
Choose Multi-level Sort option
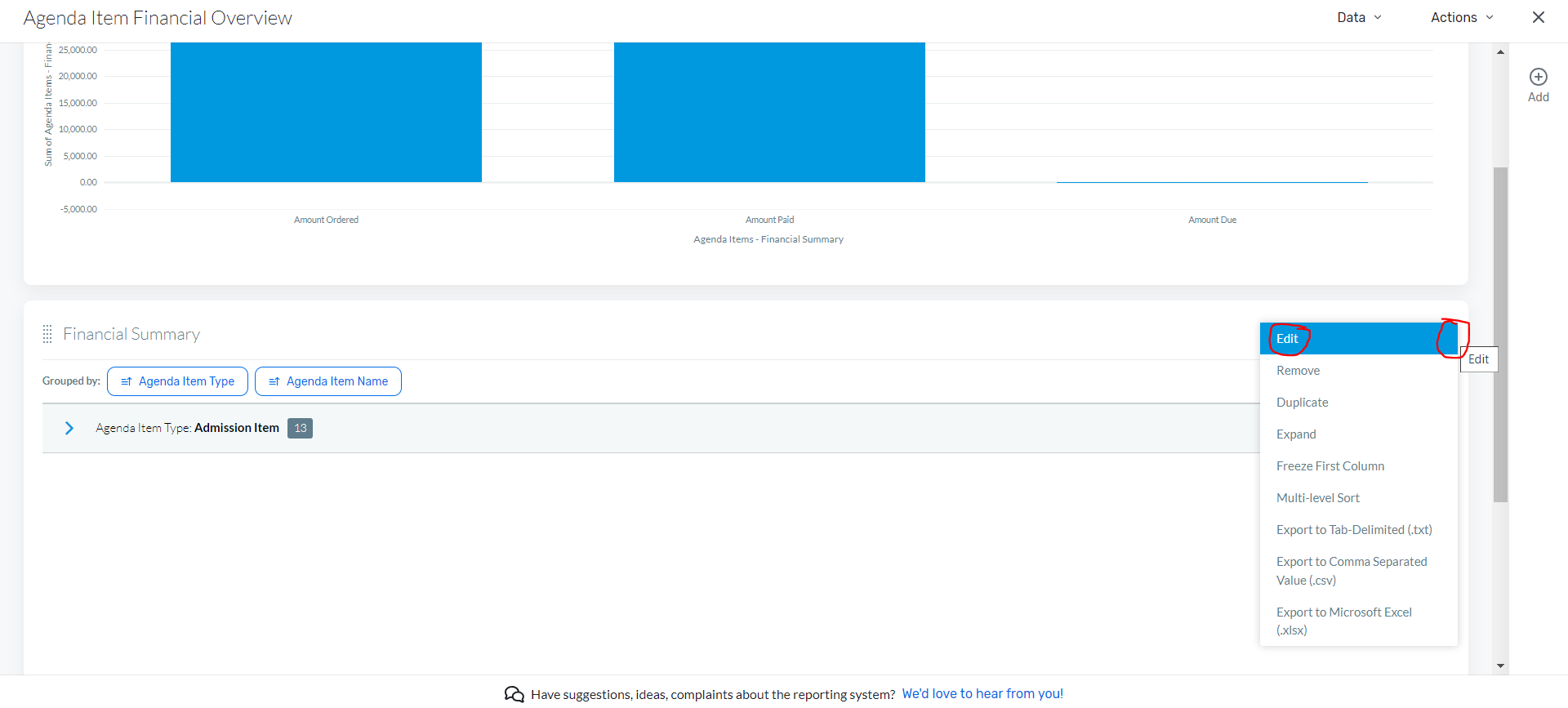[x=1358, y=498]
